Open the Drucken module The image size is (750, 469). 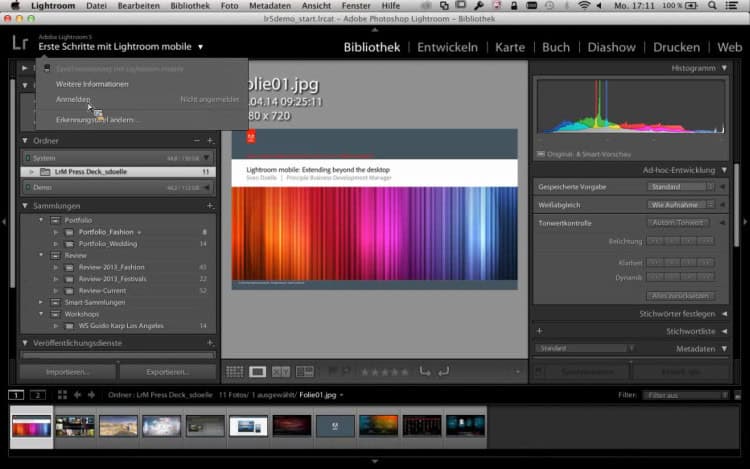[676, 47]
